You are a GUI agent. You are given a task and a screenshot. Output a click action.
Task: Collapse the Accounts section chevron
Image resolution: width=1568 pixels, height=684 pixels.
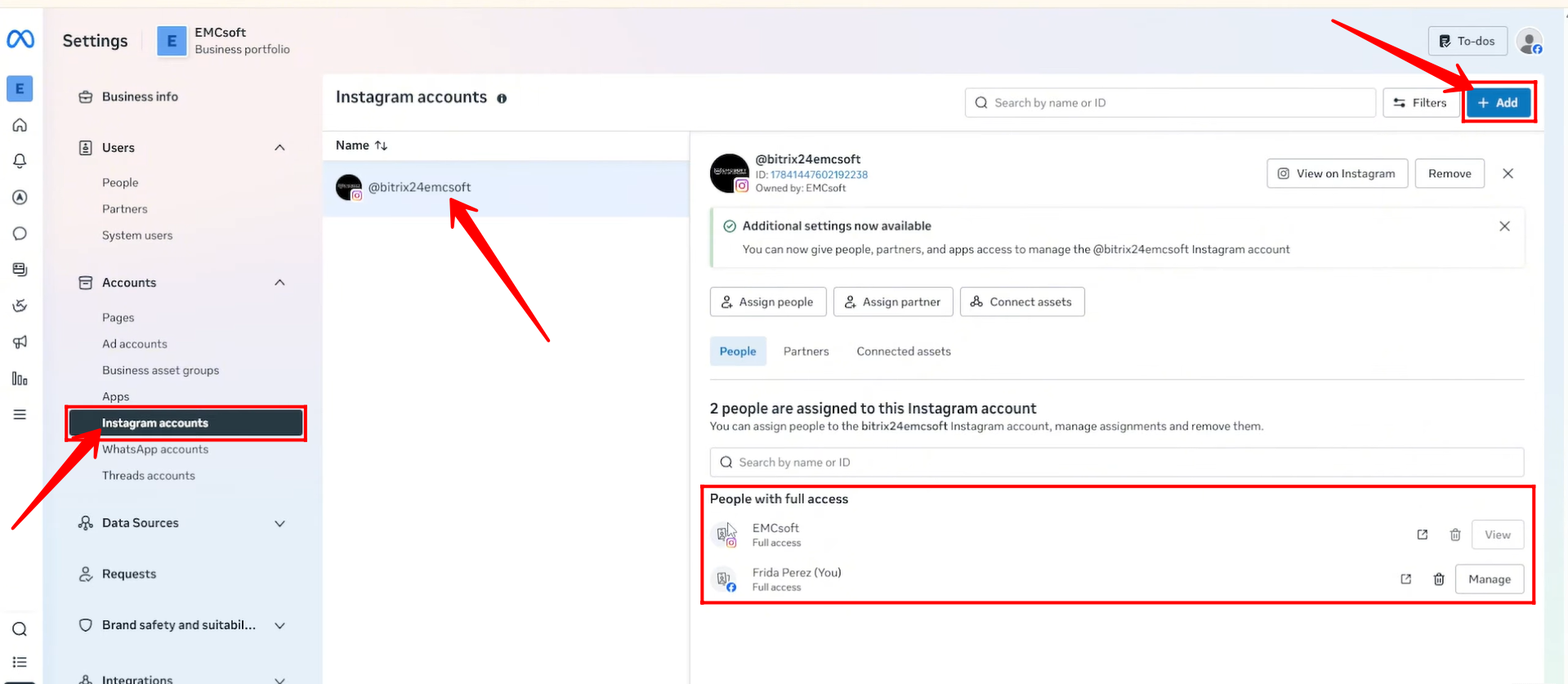279,283
